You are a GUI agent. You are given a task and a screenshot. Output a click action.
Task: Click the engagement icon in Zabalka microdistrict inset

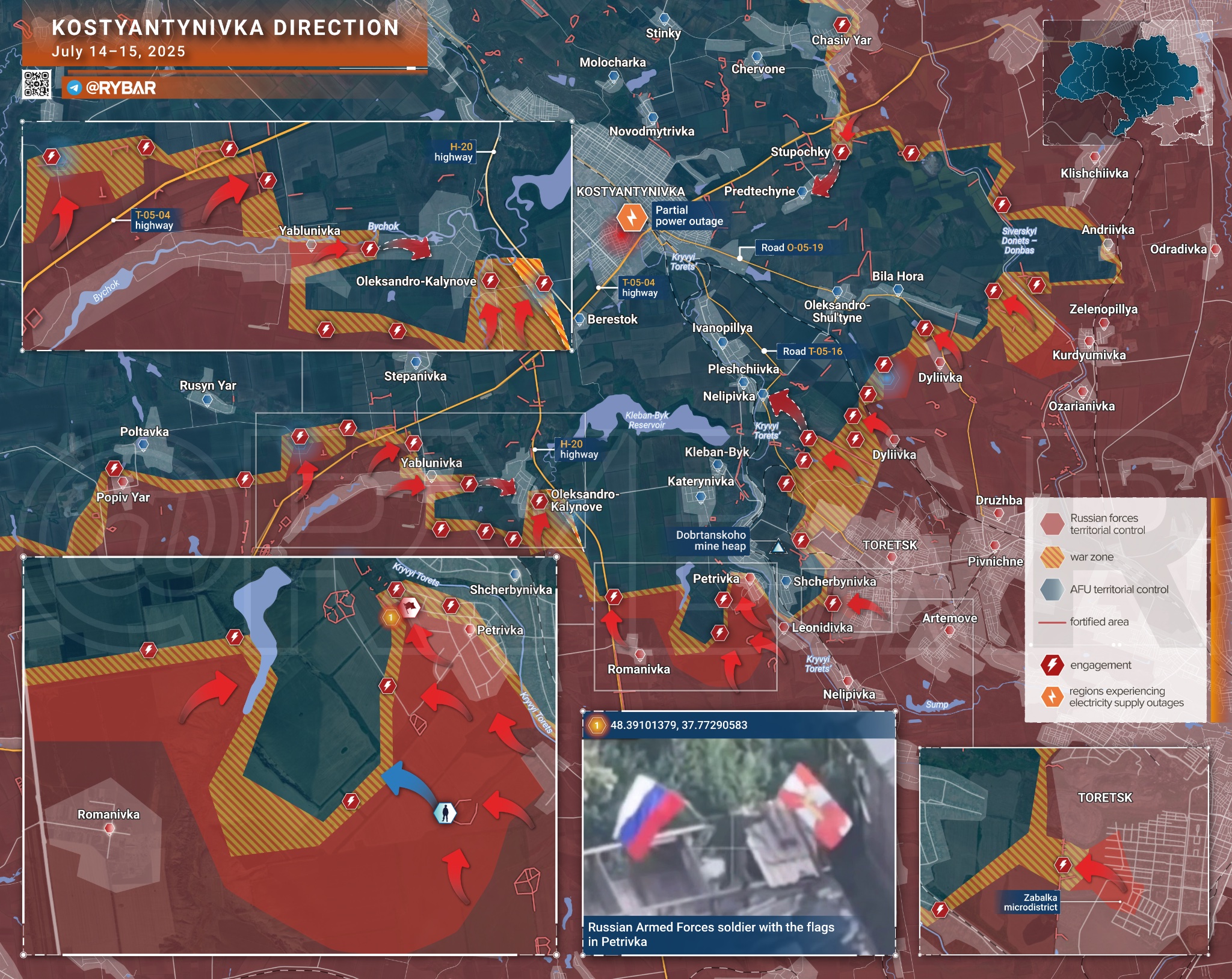[x=1063, y=865]
